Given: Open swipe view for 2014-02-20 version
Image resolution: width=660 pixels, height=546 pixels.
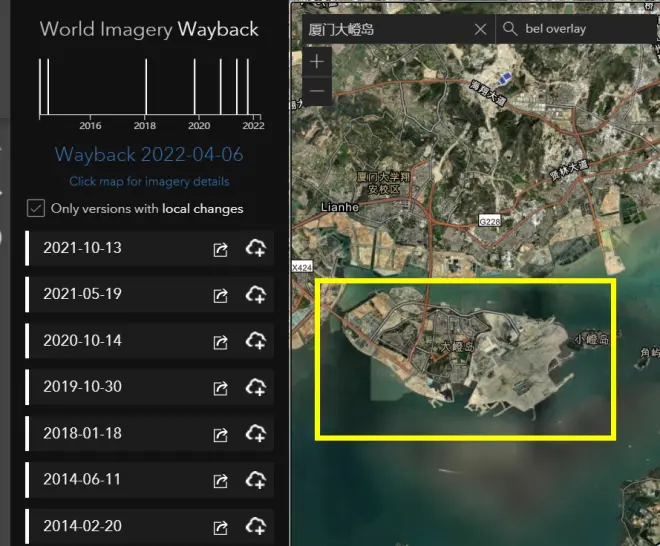Looking at the screenshot, I should click(x=220, y=527).
